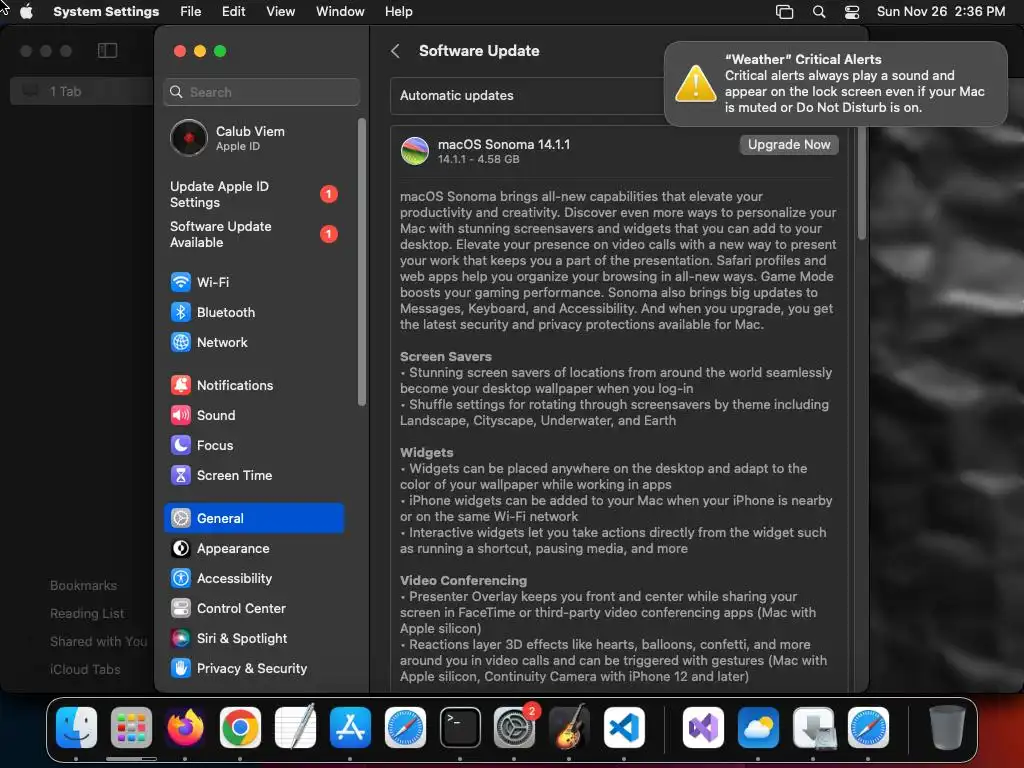Click the update description scrollbar
This screenshot has width=1024, height=768.
[x=861, y=183]
